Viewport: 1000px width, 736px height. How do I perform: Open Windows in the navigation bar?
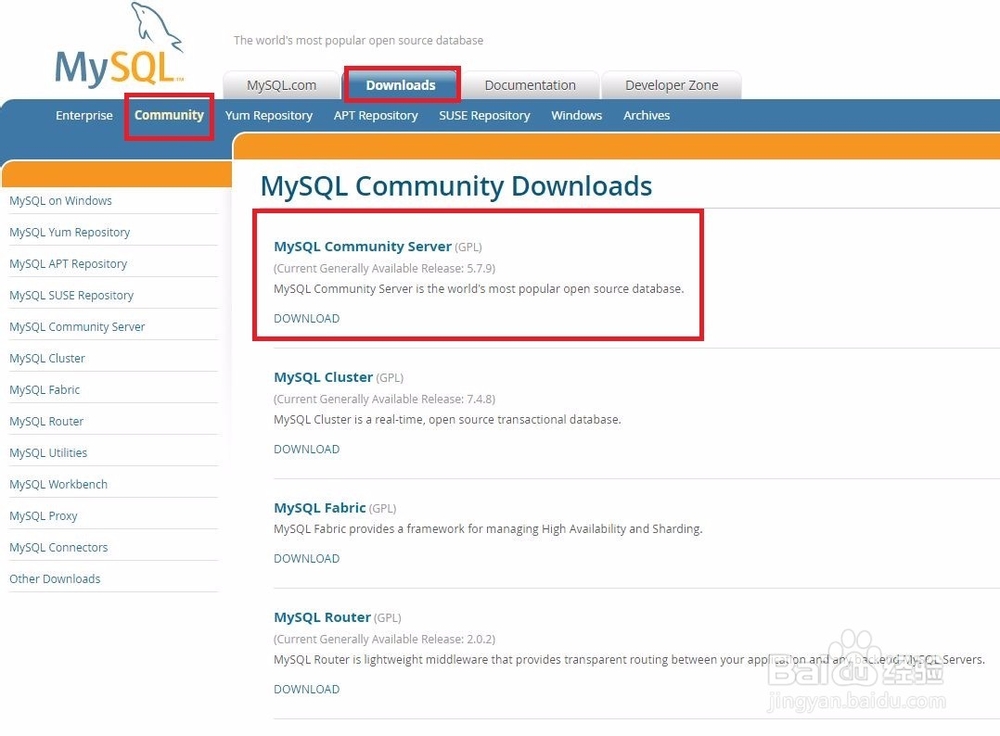tap(577, 115)
